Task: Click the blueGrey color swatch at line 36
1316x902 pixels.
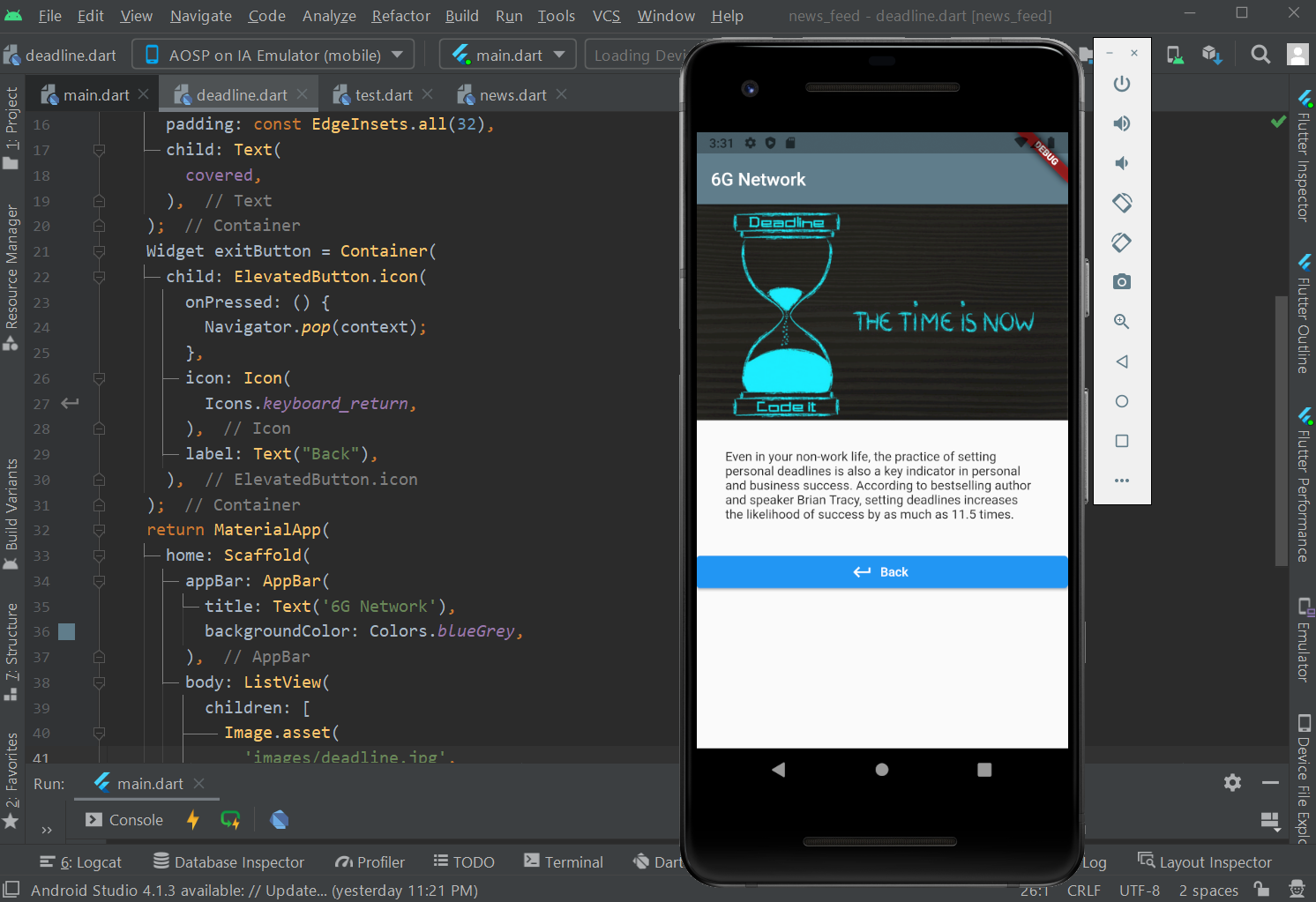Action: click(x=66, y=631)
